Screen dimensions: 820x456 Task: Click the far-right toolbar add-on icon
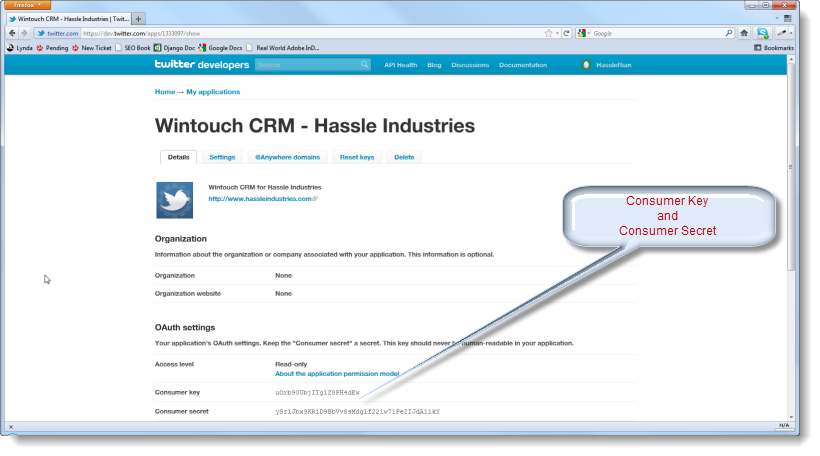[782, 33]
